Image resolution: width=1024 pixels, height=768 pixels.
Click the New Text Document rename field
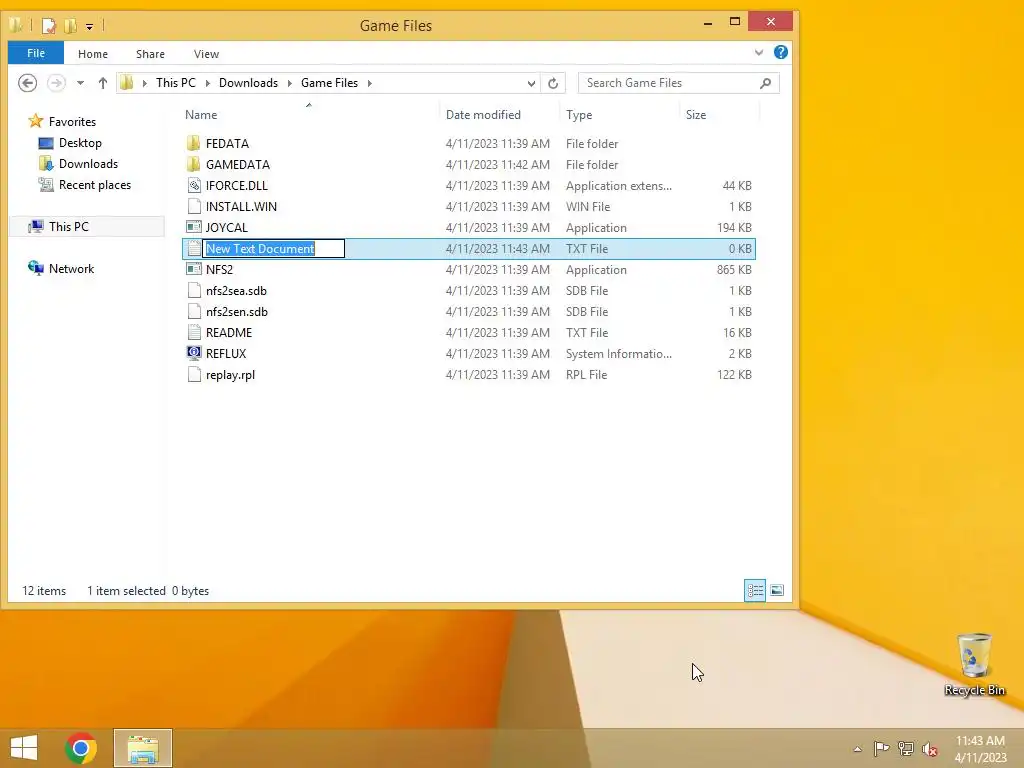274,248
